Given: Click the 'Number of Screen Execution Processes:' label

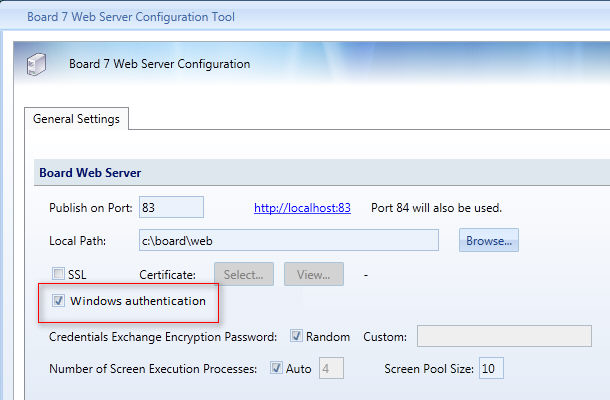Looking at the screenshot, I should 153,368.
